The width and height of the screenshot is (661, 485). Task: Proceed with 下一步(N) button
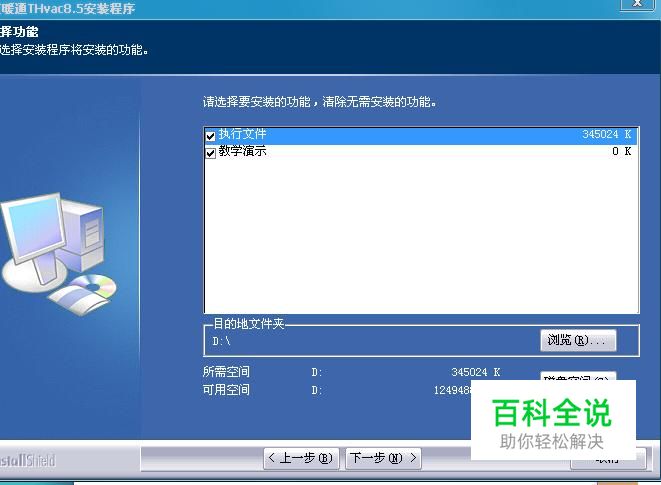pos(383,458)
